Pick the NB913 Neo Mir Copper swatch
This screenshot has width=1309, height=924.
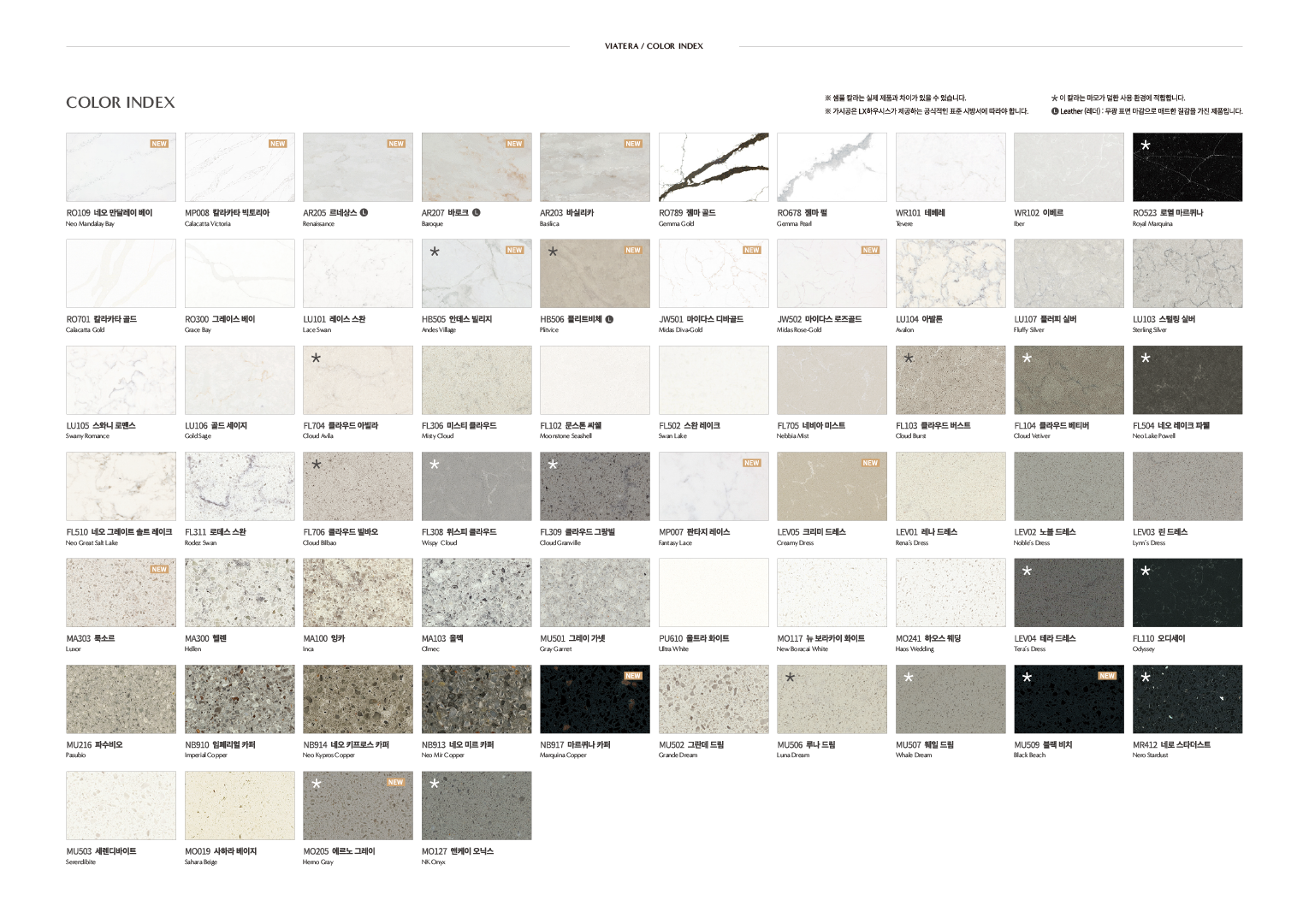[x=477, y=699]
